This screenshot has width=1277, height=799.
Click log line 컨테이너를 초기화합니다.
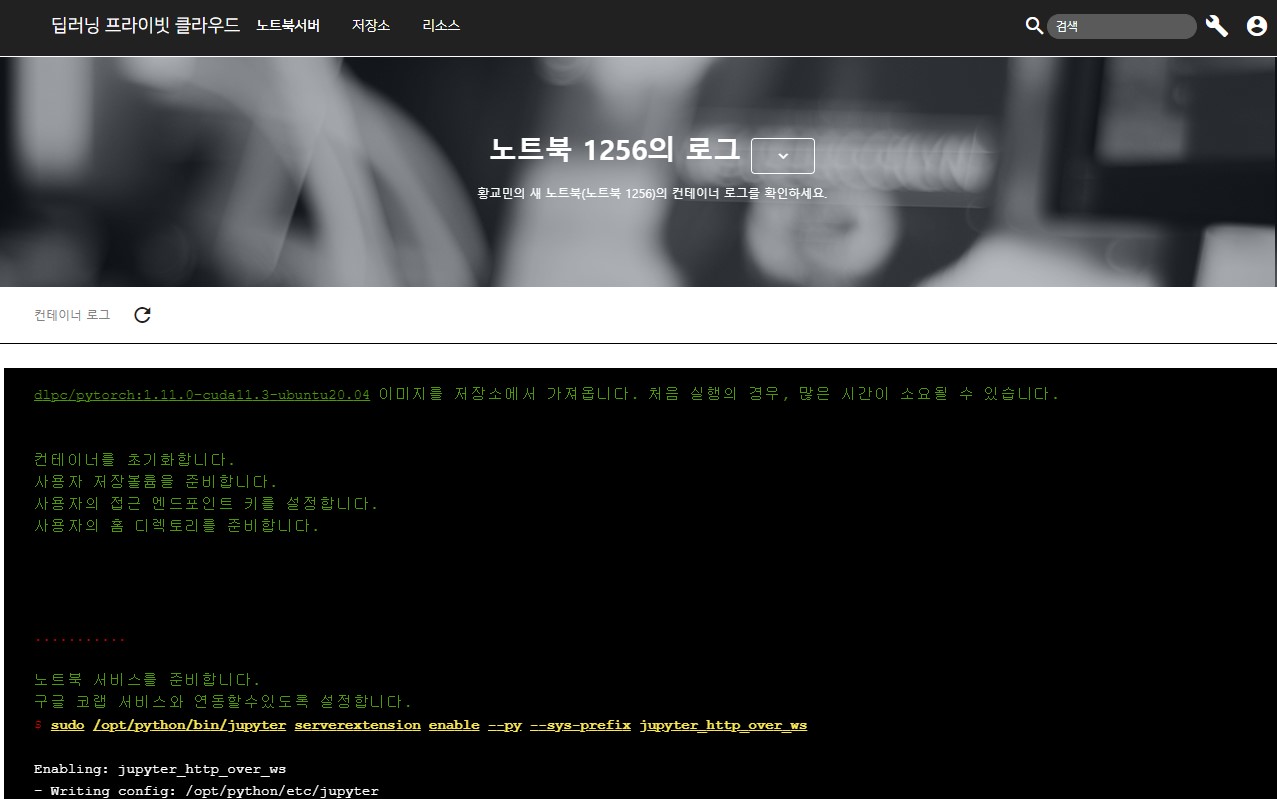tap(135, 460)
